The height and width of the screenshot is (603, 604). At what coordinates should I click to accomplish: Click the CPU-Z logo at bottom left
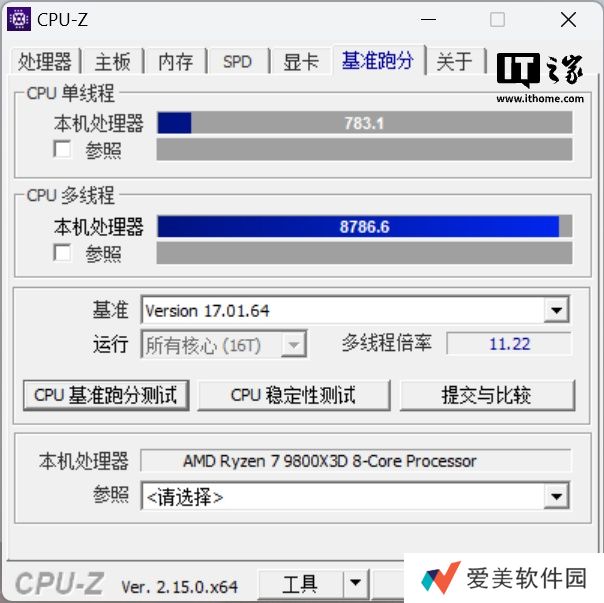pyautogui.click(x=59, y=583)
